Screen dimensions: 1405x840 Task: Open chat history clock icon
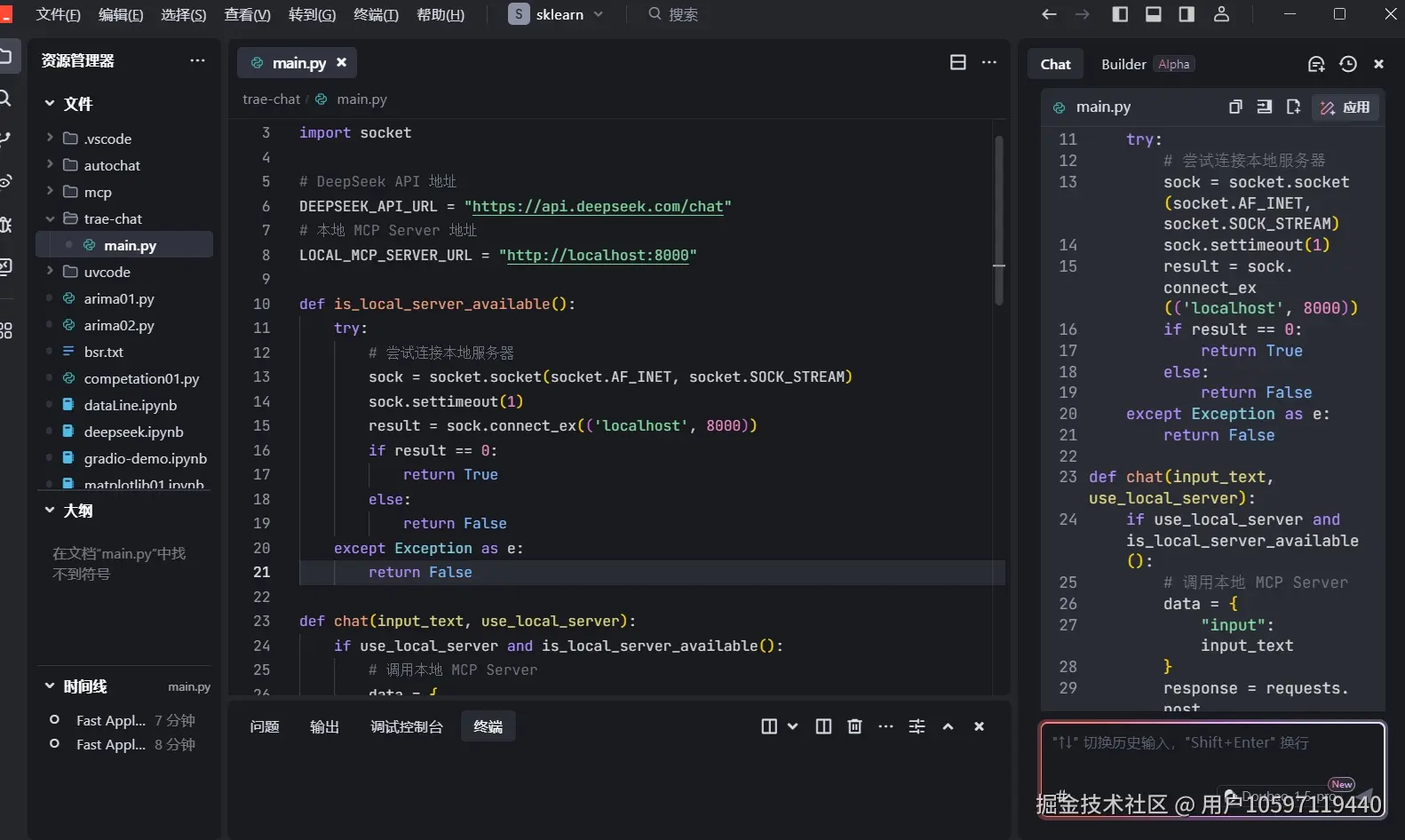tap(1348, 64)
